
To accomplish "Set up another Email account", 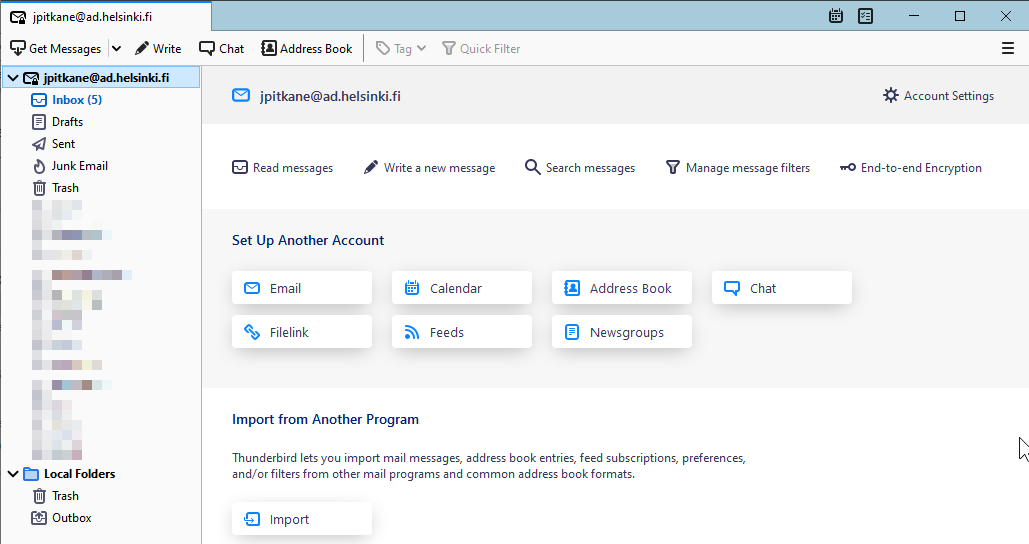I will tap(302, 288).
